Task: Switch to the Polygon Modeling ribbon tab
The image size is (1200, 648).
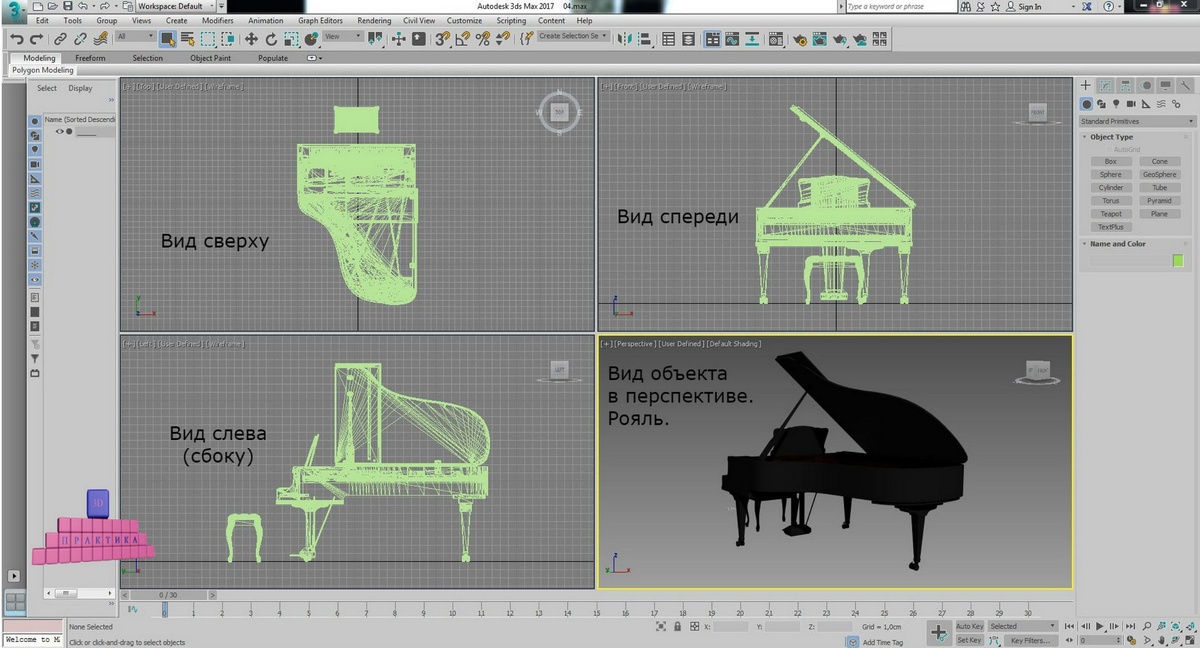Action: (43, 69)
